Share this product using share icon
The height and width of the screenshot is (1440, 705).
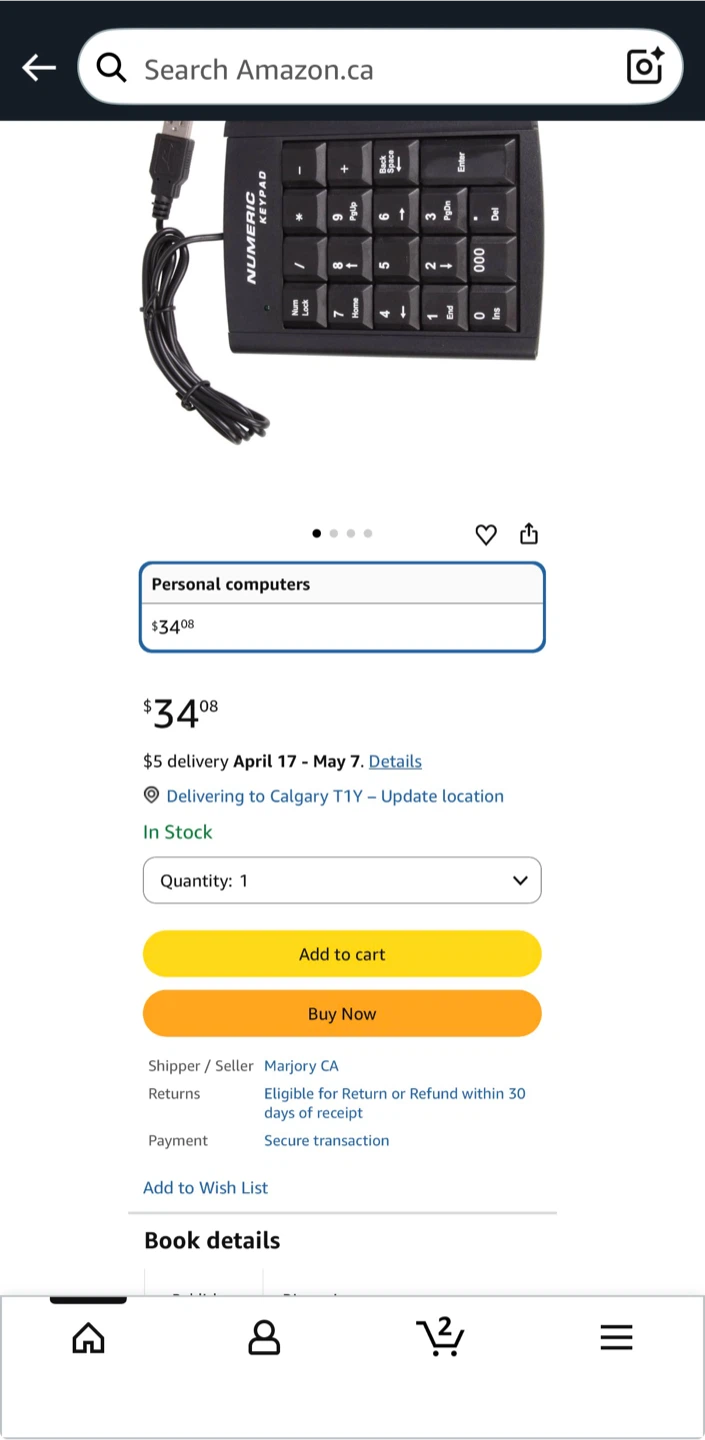pos(529,534)
